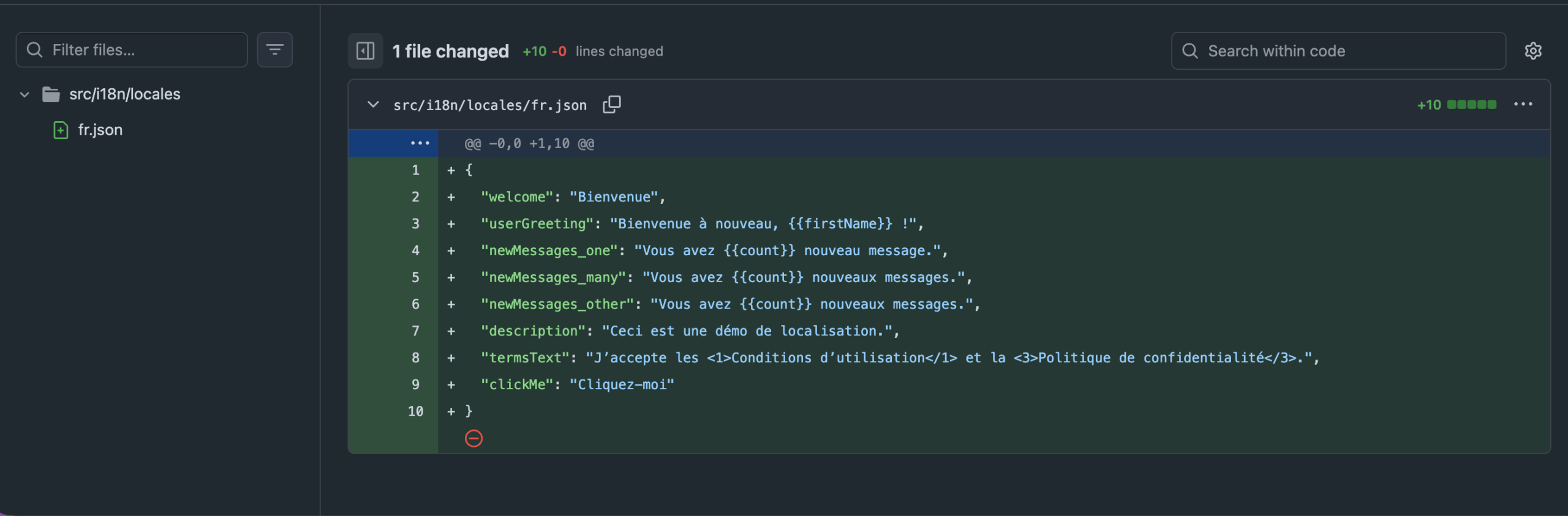Toggle the file tree sidebar panel
Image resolution: width=1568 pixels, height=516 pixels.
(x=365, y=51)
